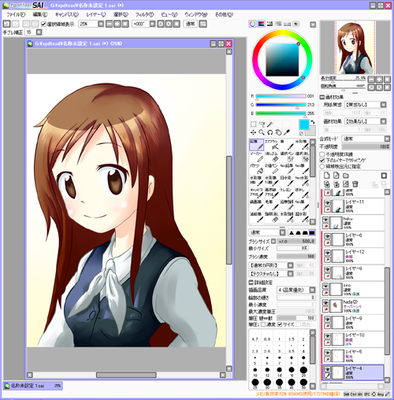Select the rectangular selection tool
This screenshot has height=400, width=394.
[253, 124]
